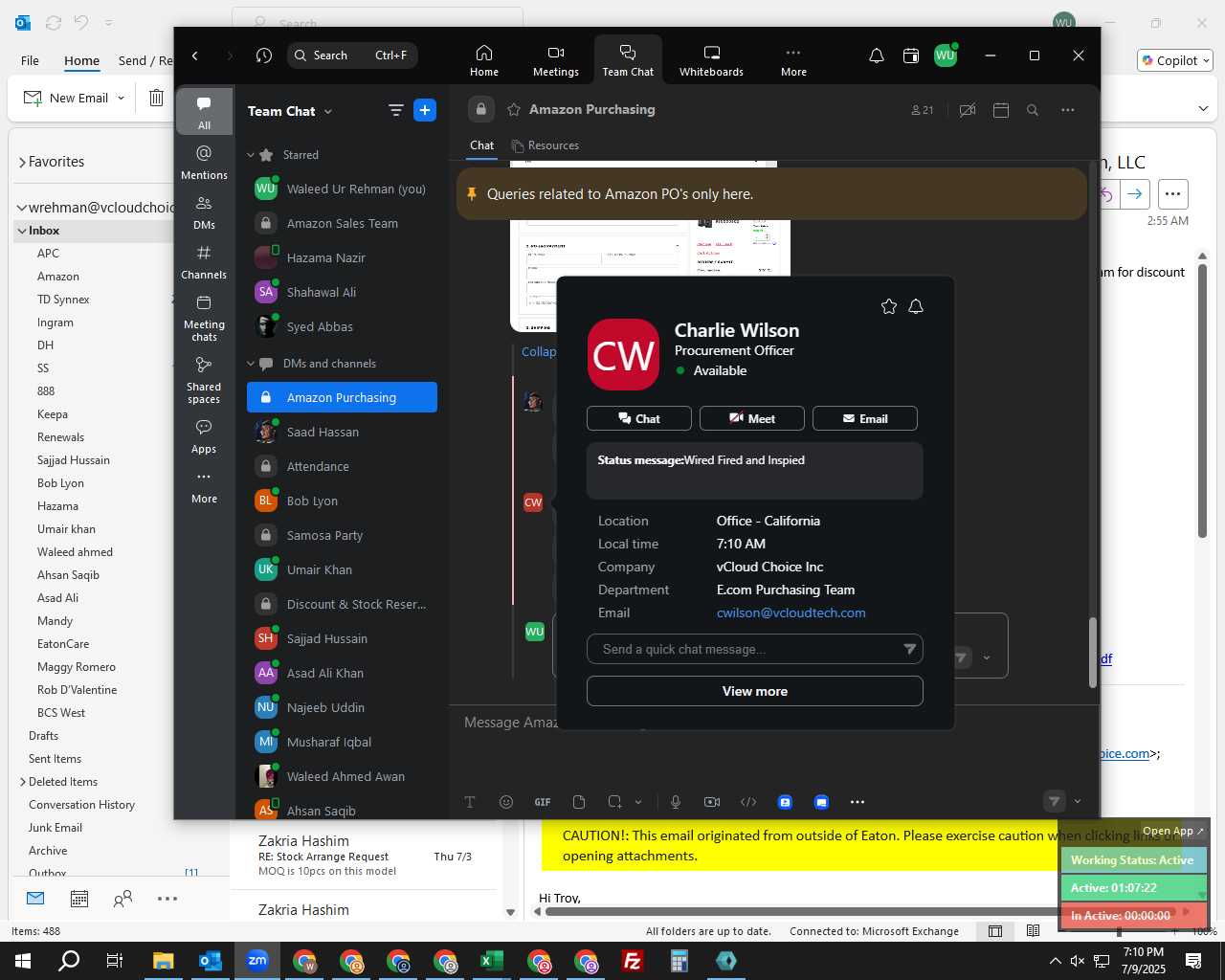Collapse the Outlook Inbox folder
The width and height of the screenshot is (1225, 980).
tap(21, 231)
